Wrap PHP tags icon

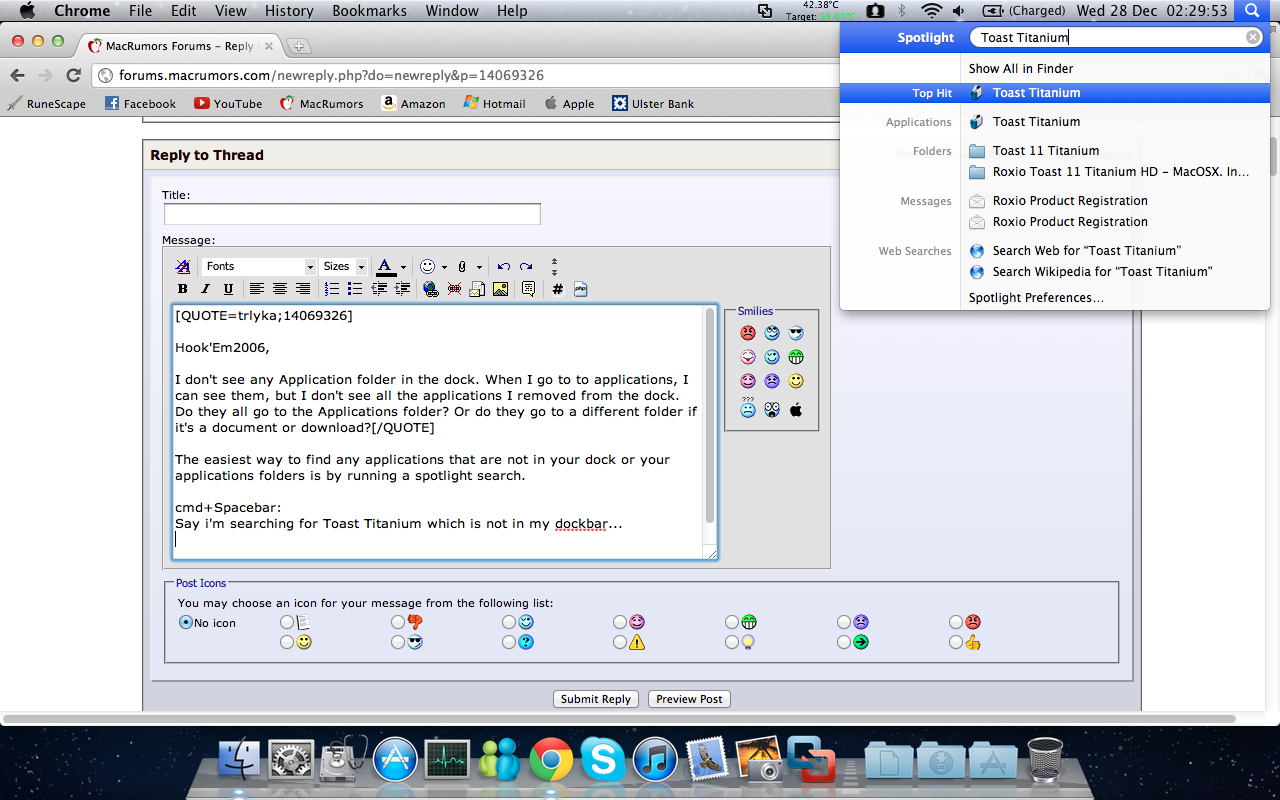coord(580,289)
